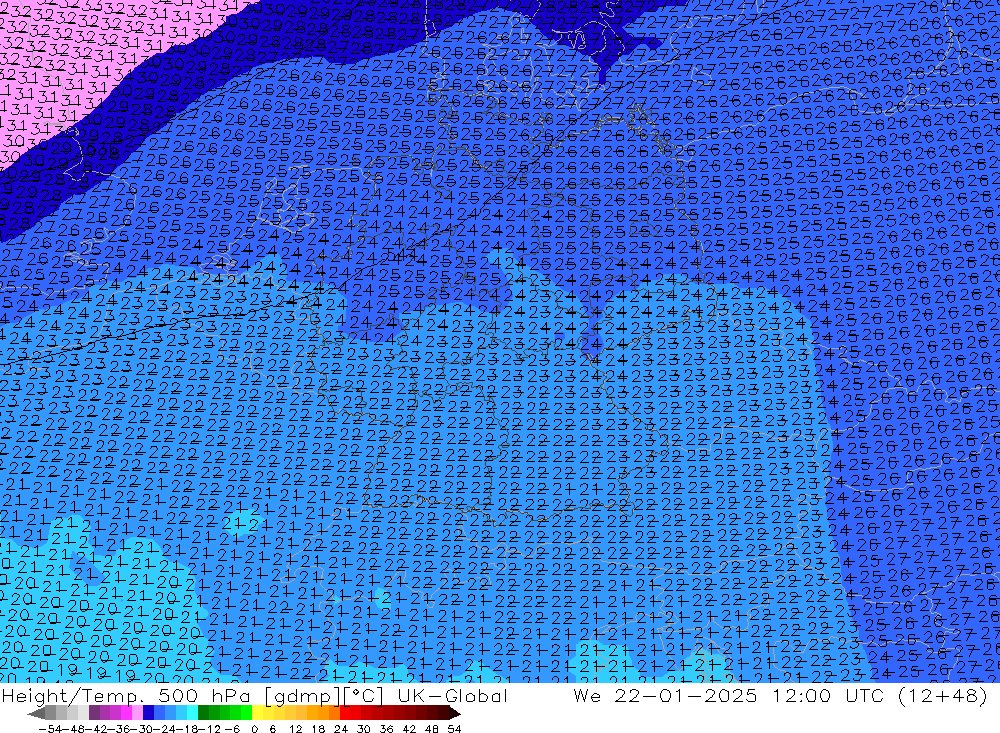Click the '48' value on the legend scale

pos(432,729)
